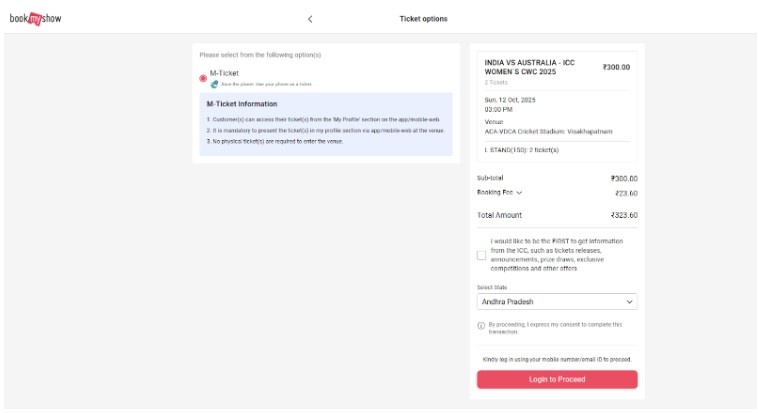Click the Login to Proceed button
The height and width of the screenshot is (413, 758).
point(556,380)
